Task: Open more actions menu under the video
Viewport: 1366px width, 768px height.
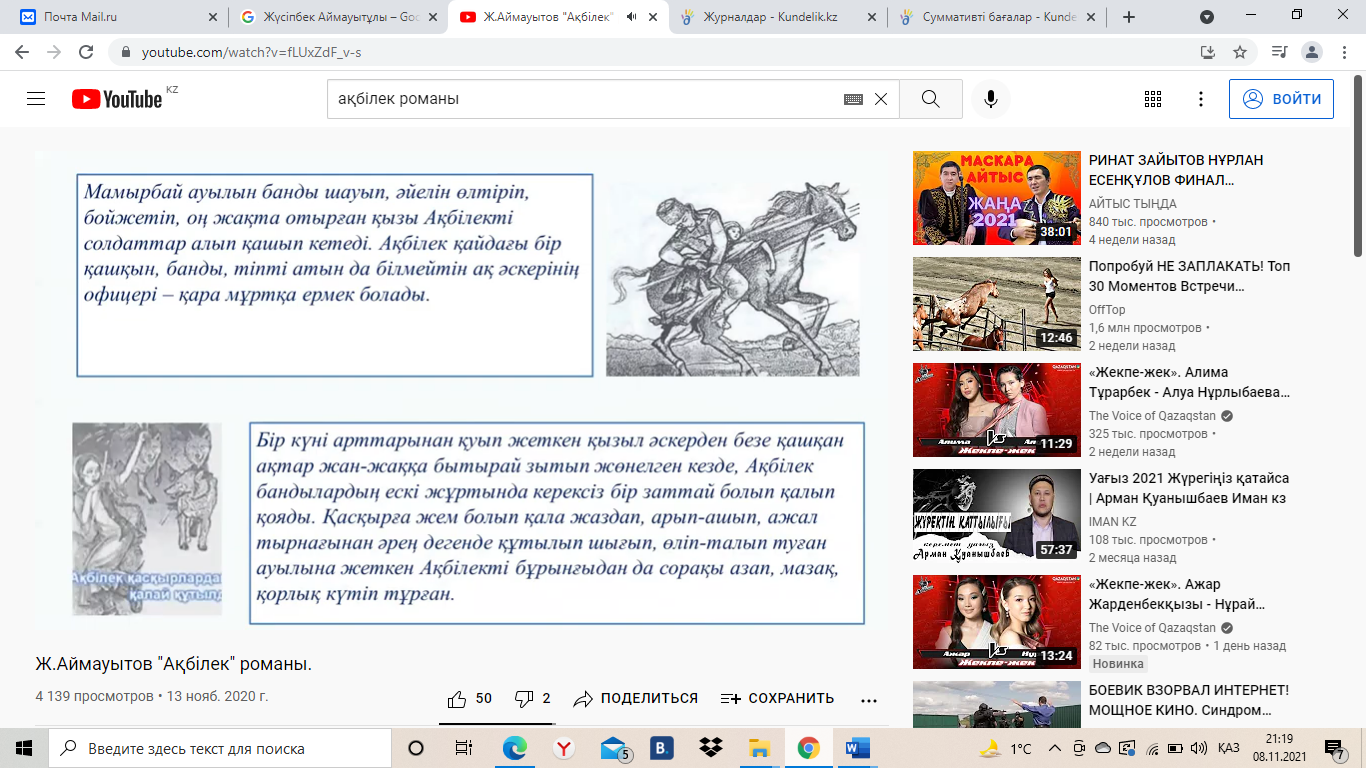Action: click(x=868, y=699)
